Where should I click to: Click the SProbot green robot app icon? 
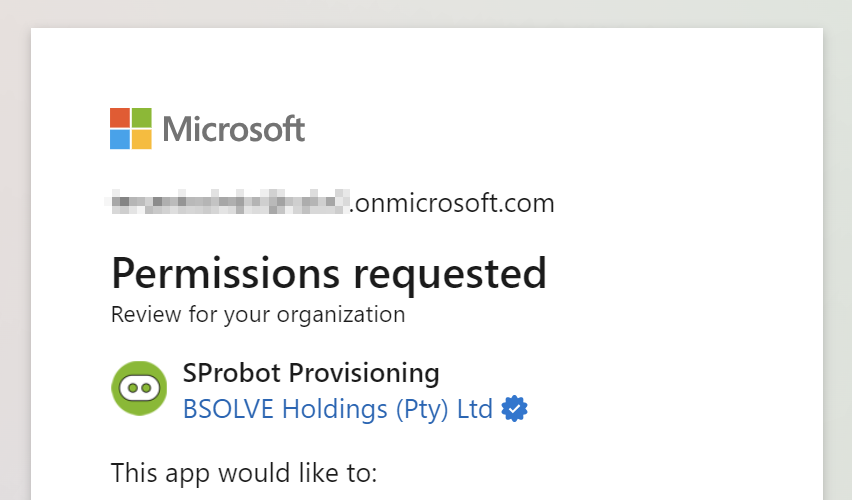click(x=139, y=388)
